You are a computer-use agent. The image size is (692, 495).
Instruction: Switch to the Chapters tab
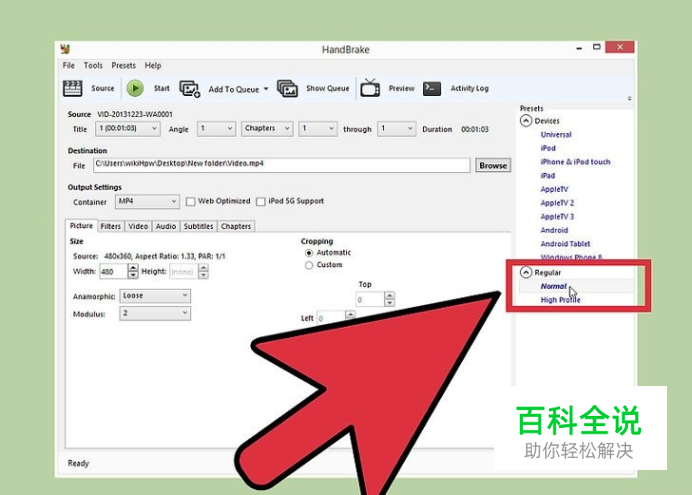236,226
